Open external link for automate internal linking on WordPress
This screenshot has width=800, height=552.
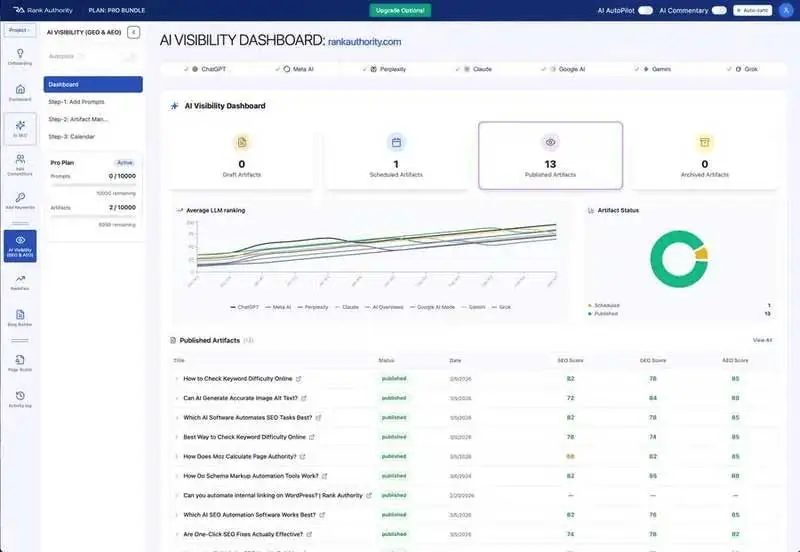pos(369,495)
